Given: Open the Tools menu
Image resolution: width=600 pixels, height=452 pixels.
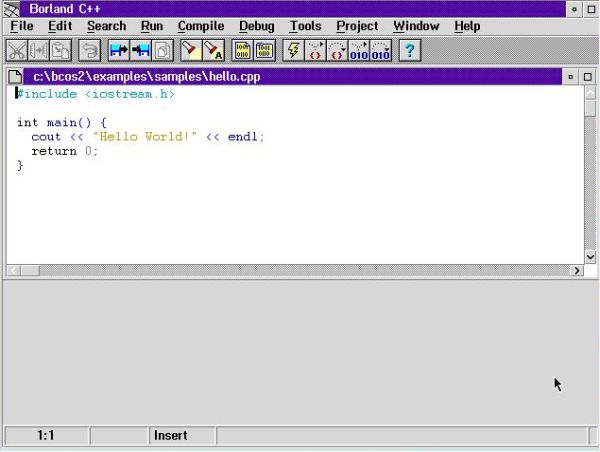Looking at the screenshot, I should [x=305, y=26].
